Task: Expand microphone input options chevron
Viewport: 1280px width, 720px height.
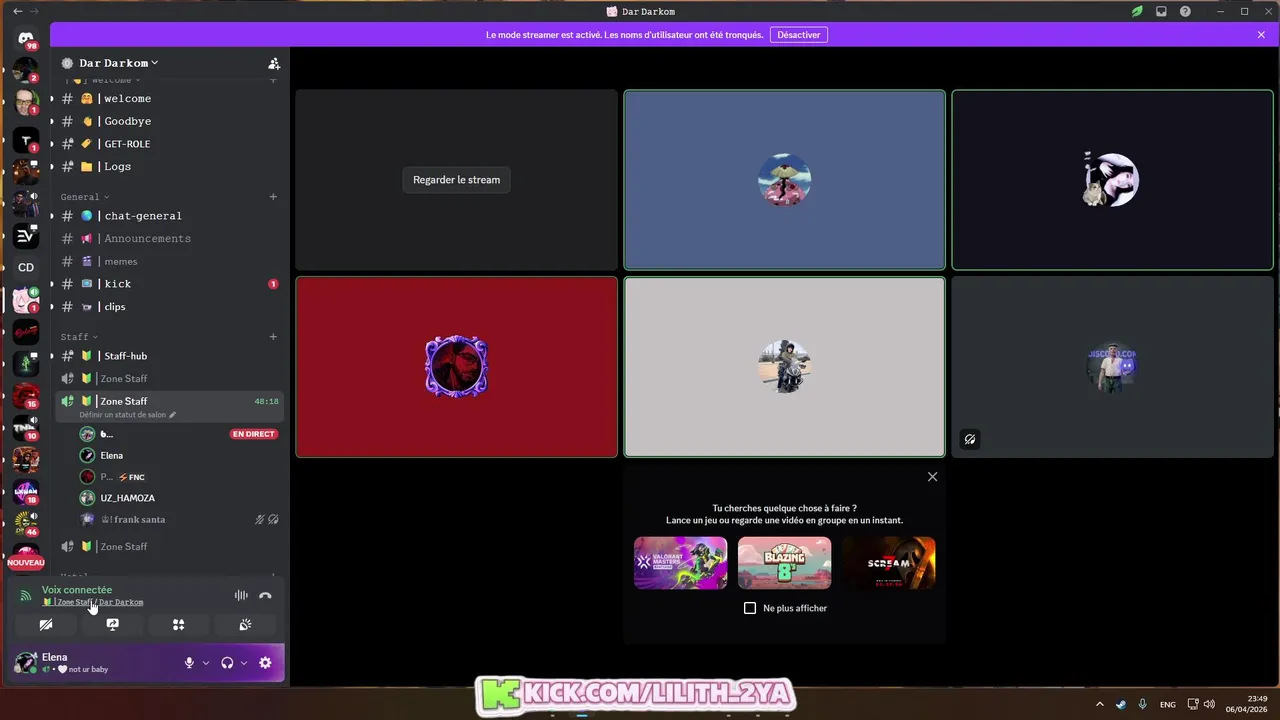Action: click(206, 663)
